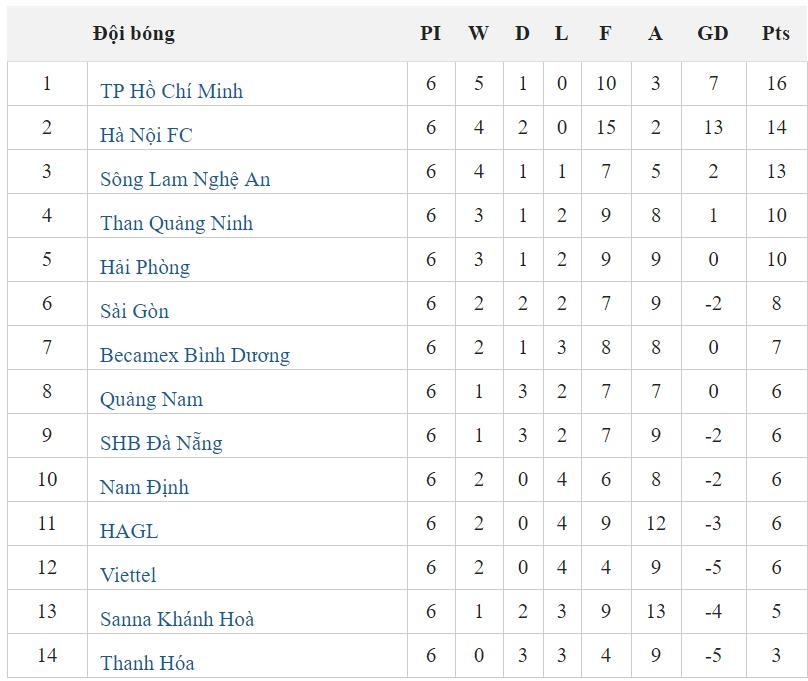Open the SHB Đà Nẵng link
The height and width of the screenshot is (681, 808).
(x=161, y=443)
